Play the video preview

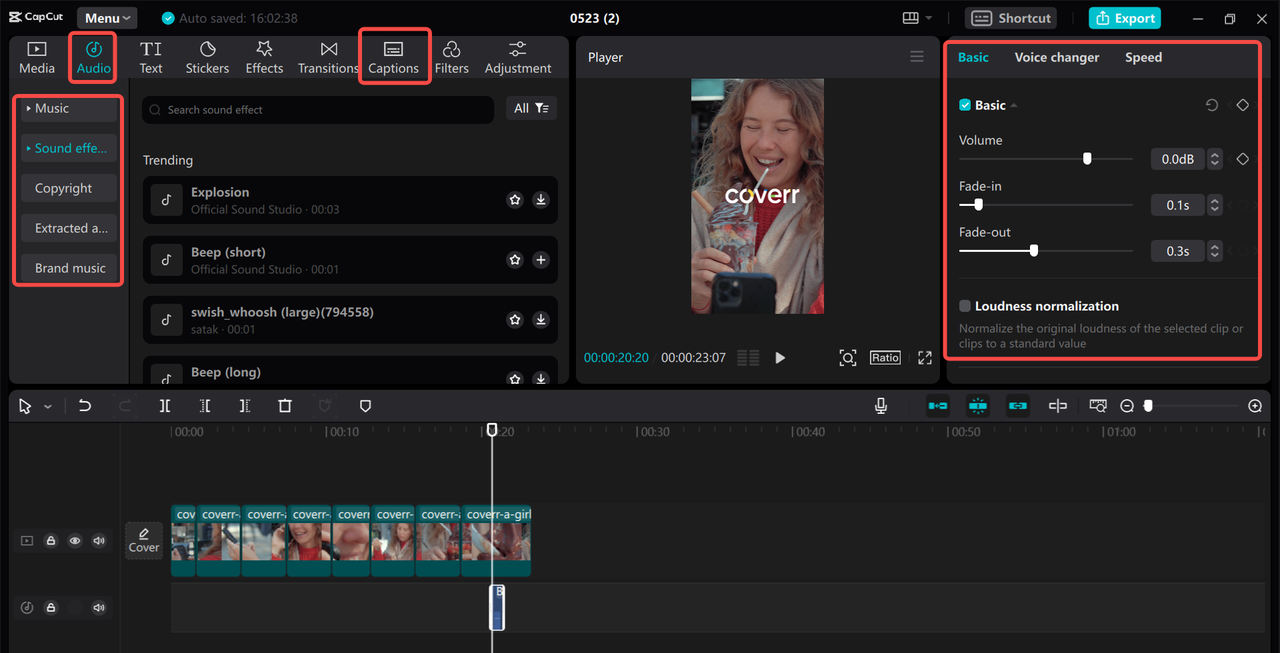point(780,358)
